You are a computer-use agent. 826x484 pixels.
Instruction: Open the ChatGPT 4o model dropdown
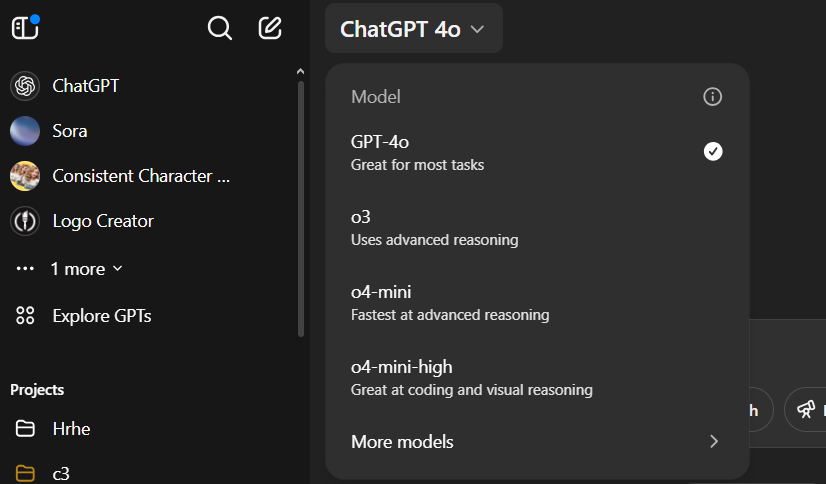(x=414, y=28)
